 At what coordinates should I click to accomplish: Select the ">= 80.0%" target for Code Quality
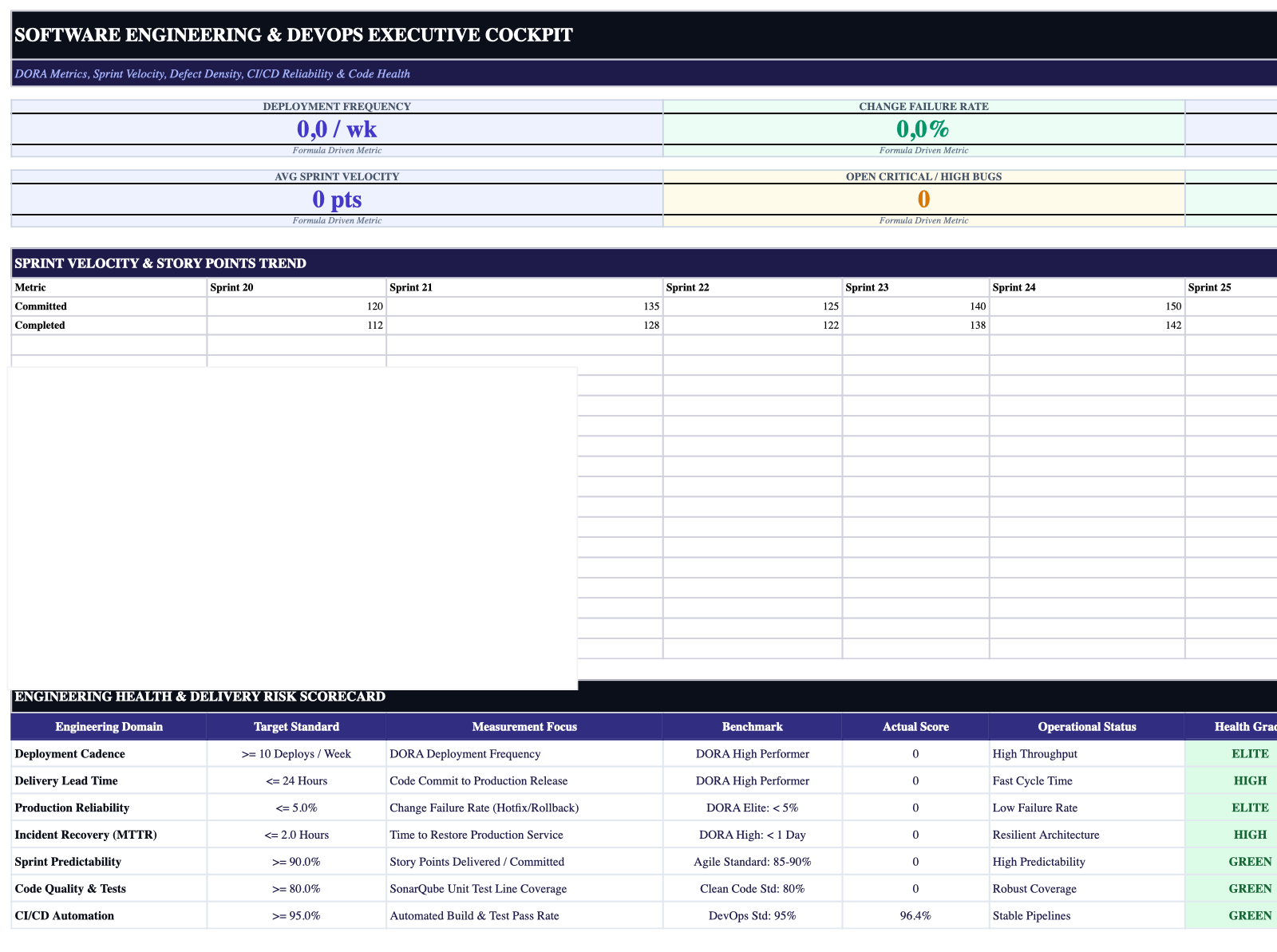pos(296,889)
